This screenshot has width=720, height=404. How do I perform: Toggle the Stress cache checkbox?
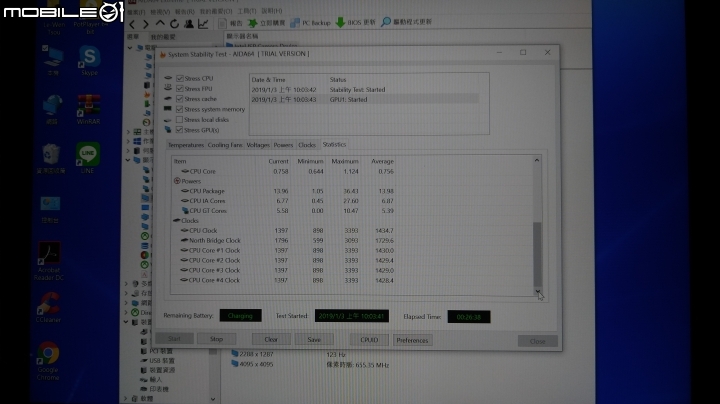tap(180, 99)
